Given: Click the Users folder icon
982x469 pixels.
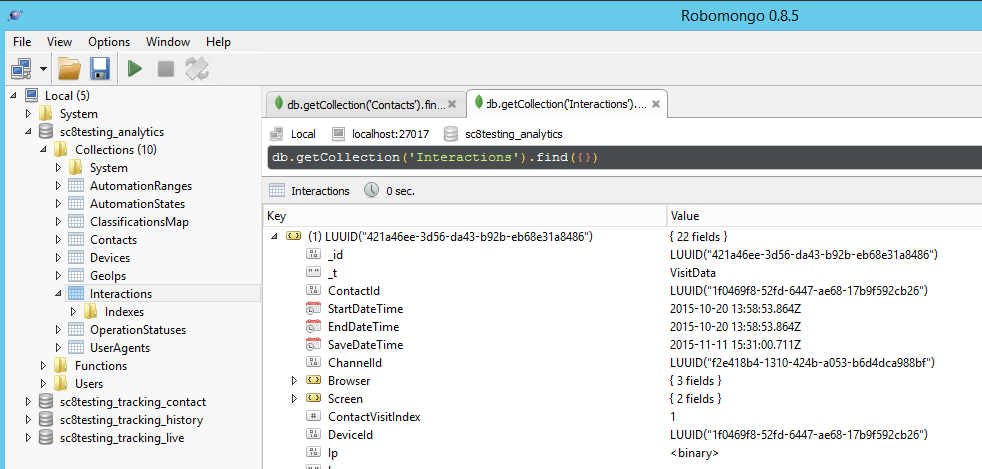Looking at the screenshot, I should point(61,383).
